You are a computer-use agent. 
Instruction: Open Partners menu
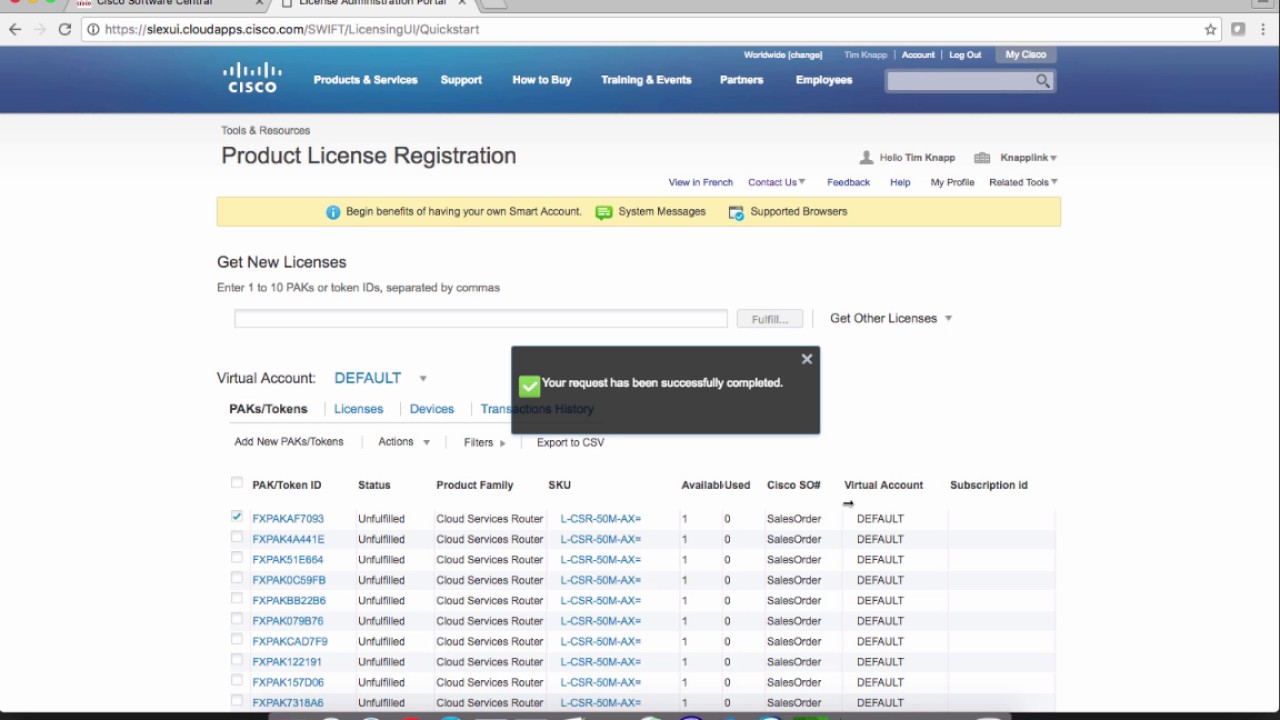pos(741,80)
